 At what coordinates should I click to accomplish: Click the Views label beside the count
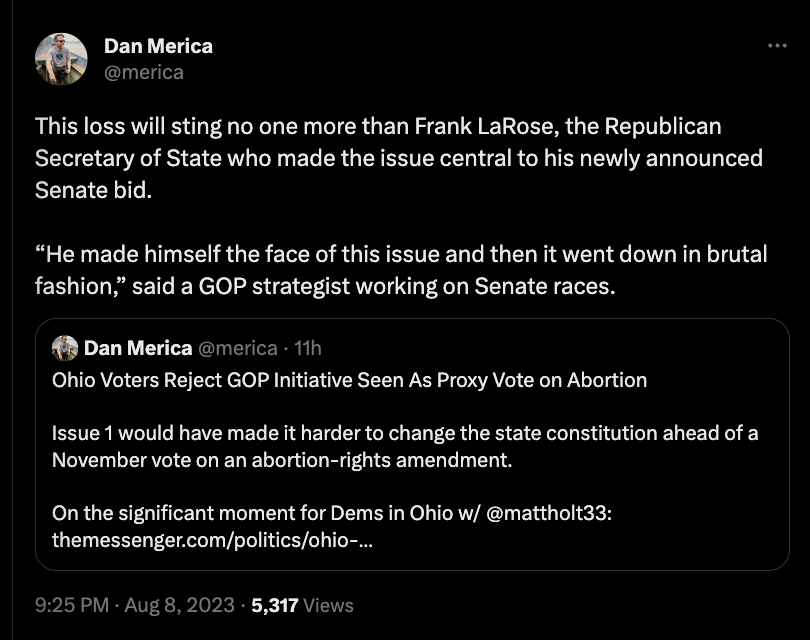(328, 605)
